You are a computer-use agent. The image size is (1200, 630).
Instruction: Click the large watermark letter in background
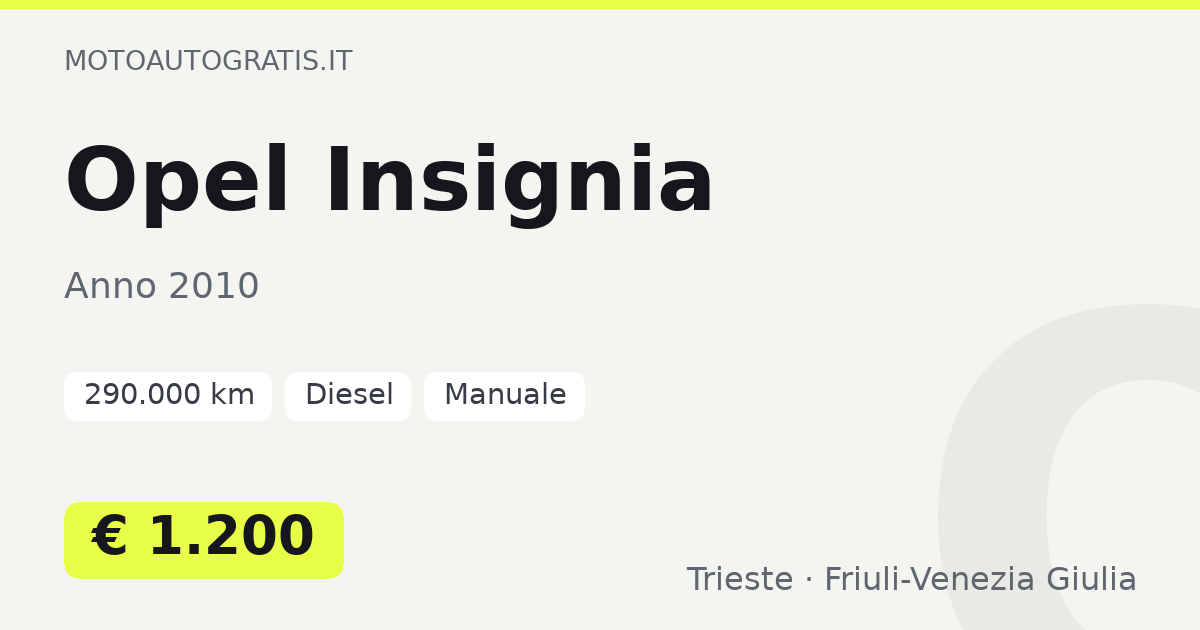pyautogui.click(x=1070, y=470)
